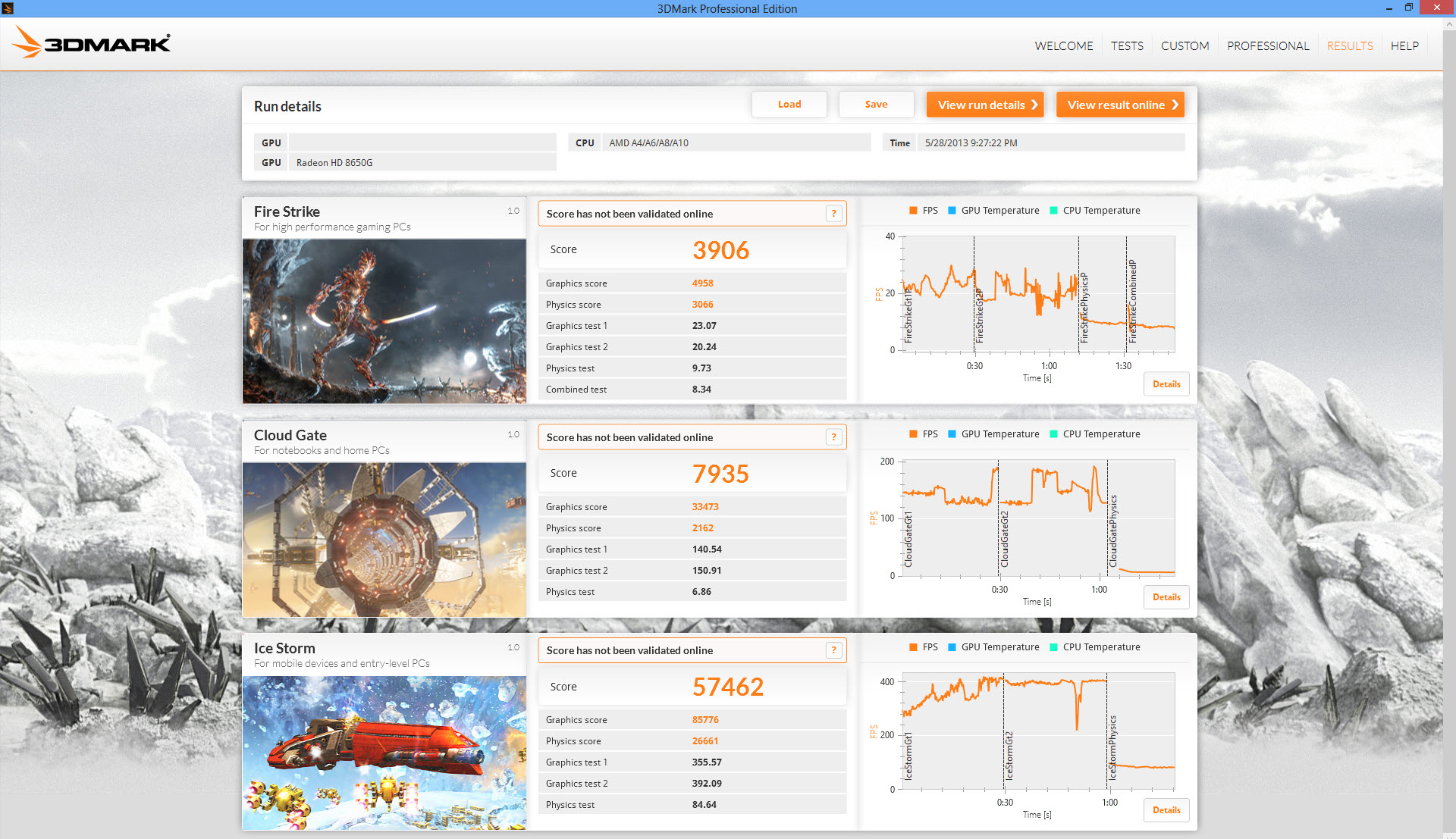Open the Help tab
1456x839 pixels.
[x=1404, y=46]
